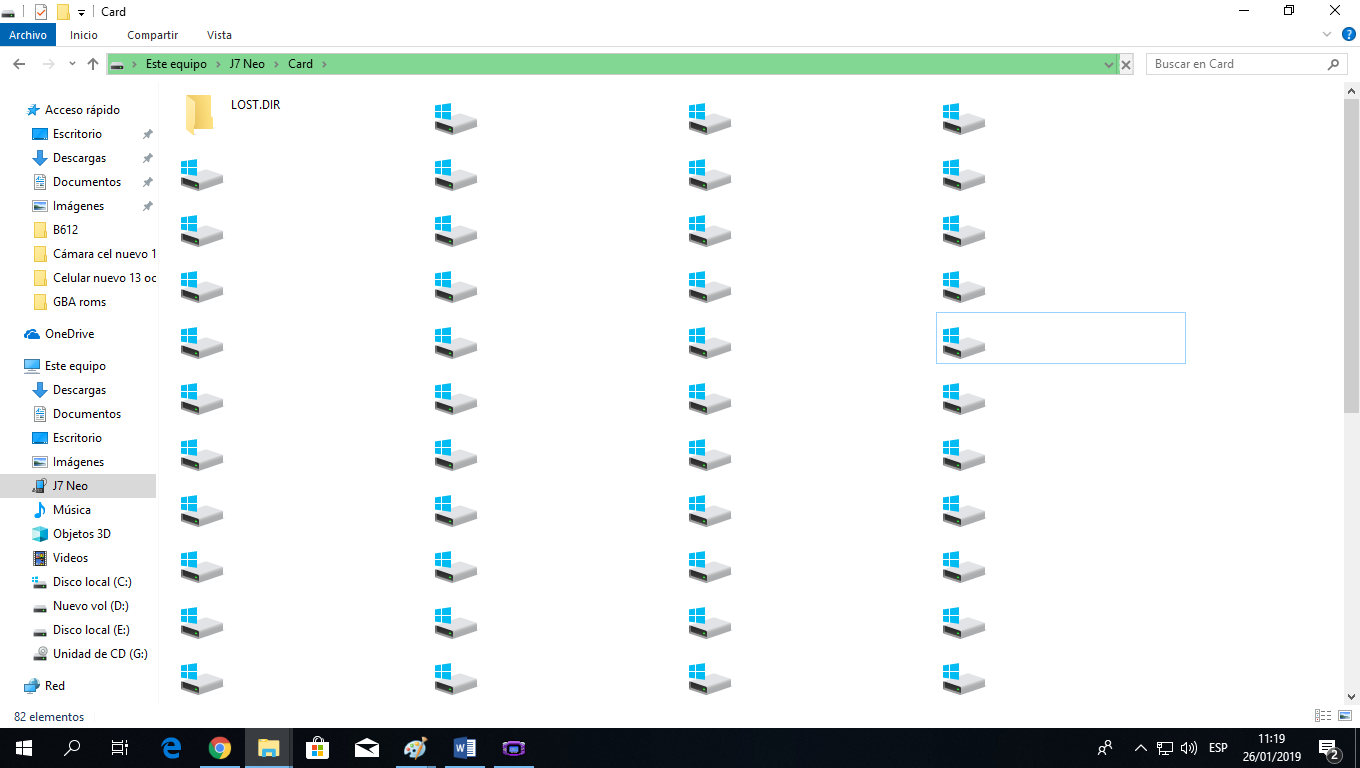Click the vertical scrollbar down arrow

click(1351, 697)
